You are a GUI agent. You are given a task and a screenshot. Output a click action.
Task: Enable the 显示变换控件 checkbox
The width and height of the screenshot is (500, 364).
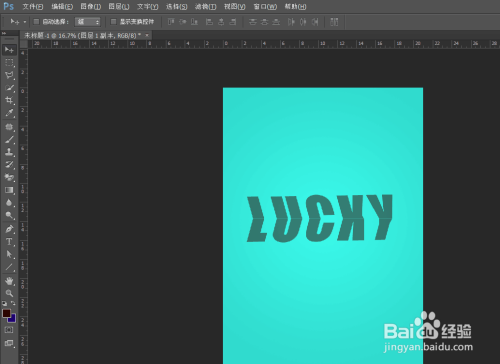click(113, 22)
